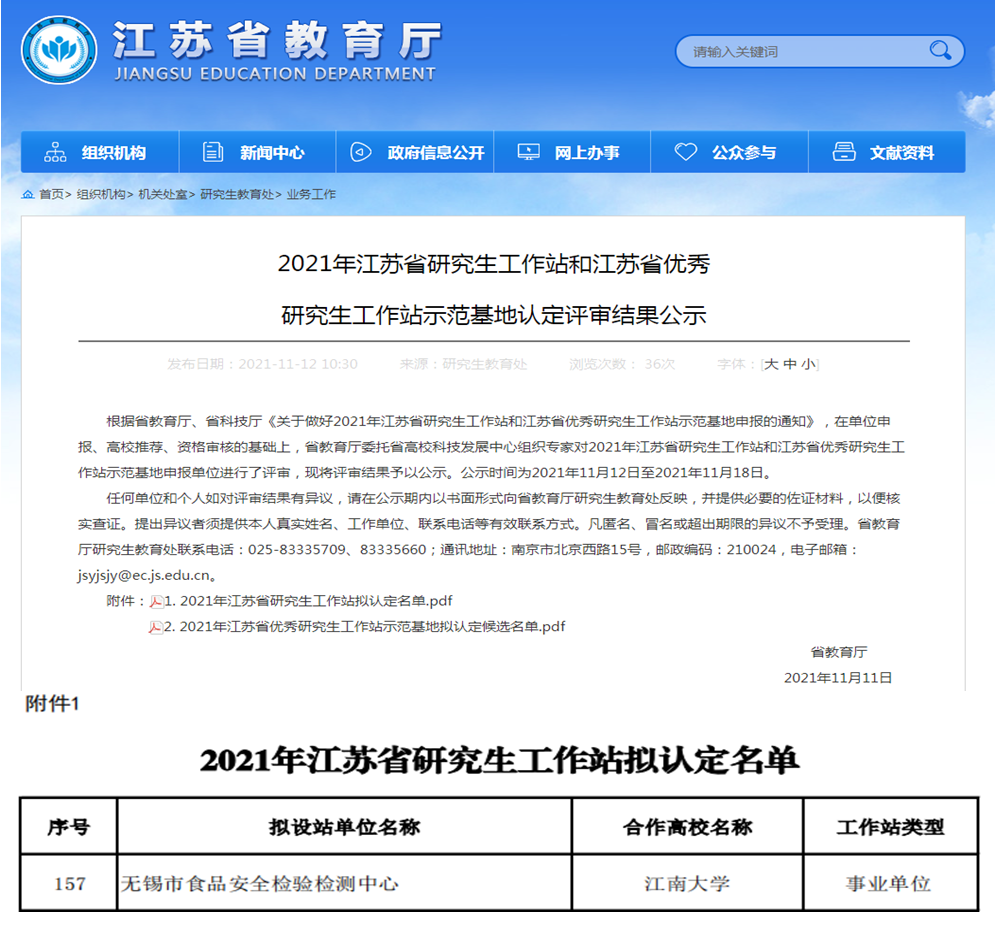
Task: Click the 工作站类型 column header
Action: point(890,827)
